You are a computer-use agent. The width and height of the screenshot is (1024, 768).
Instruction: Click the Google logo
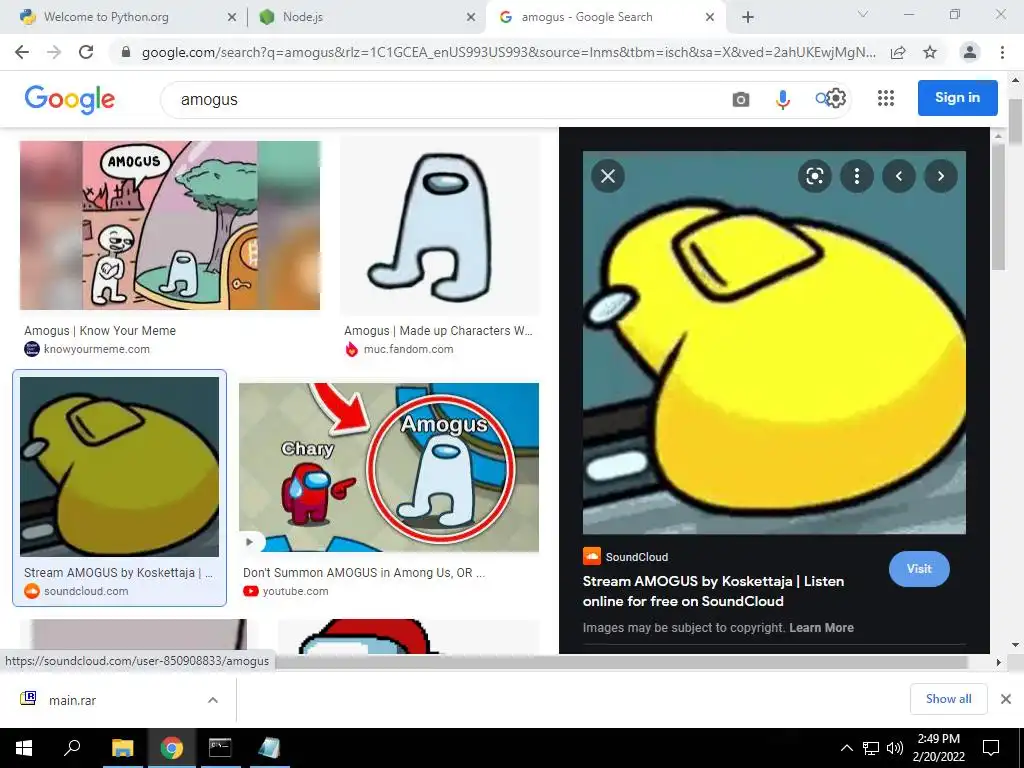pyautogui.click(x=70, y=99)
